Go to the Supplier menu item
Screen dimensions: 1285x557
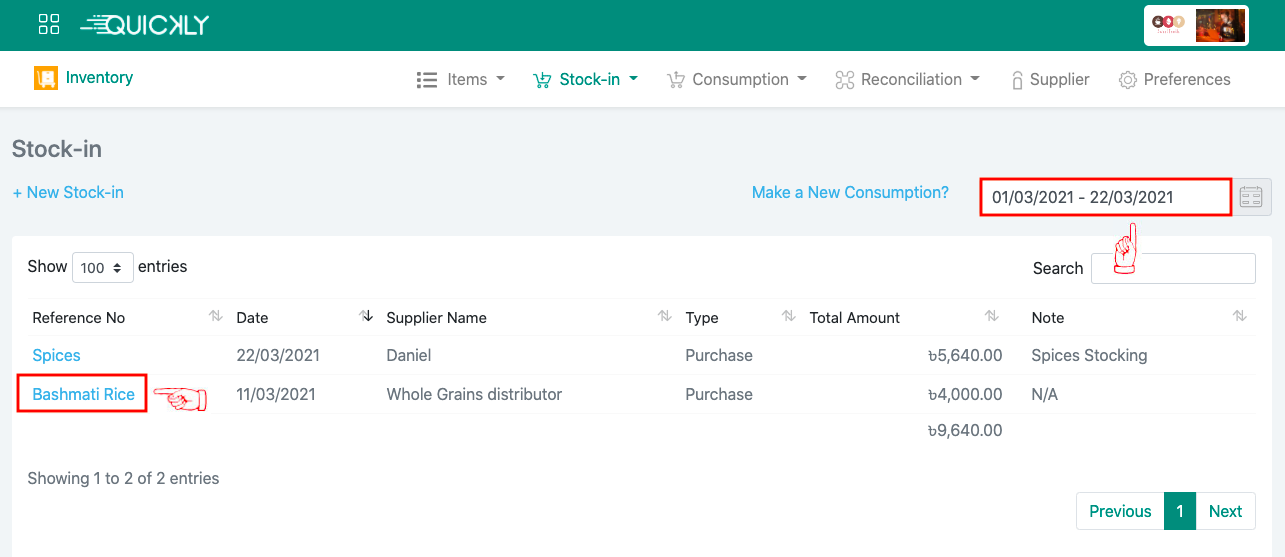coord(1049,79)
